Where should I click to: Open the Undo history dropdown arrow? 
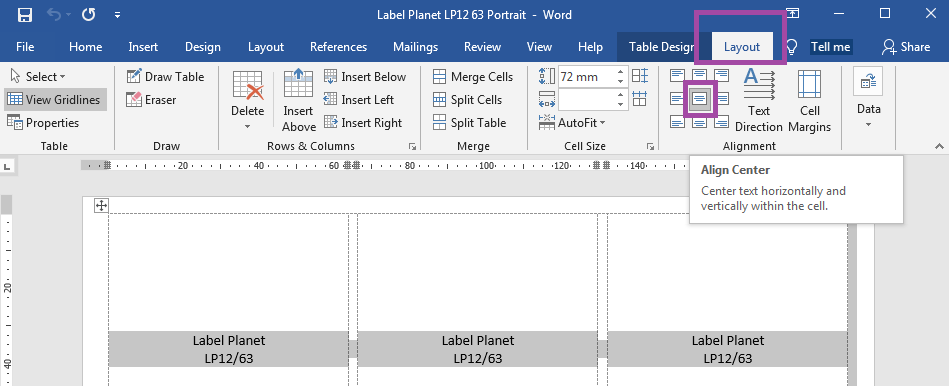tap(68, 15)
